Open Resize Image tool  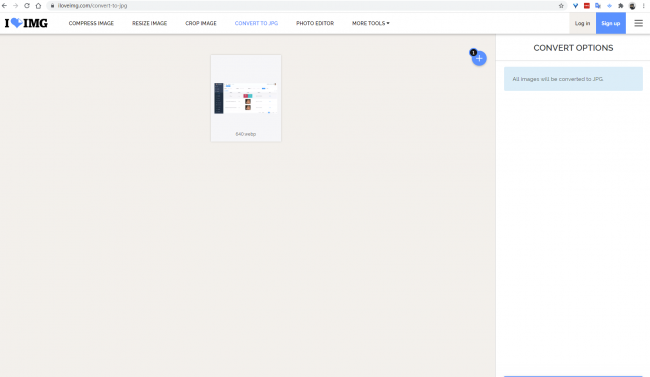point(149,23)
